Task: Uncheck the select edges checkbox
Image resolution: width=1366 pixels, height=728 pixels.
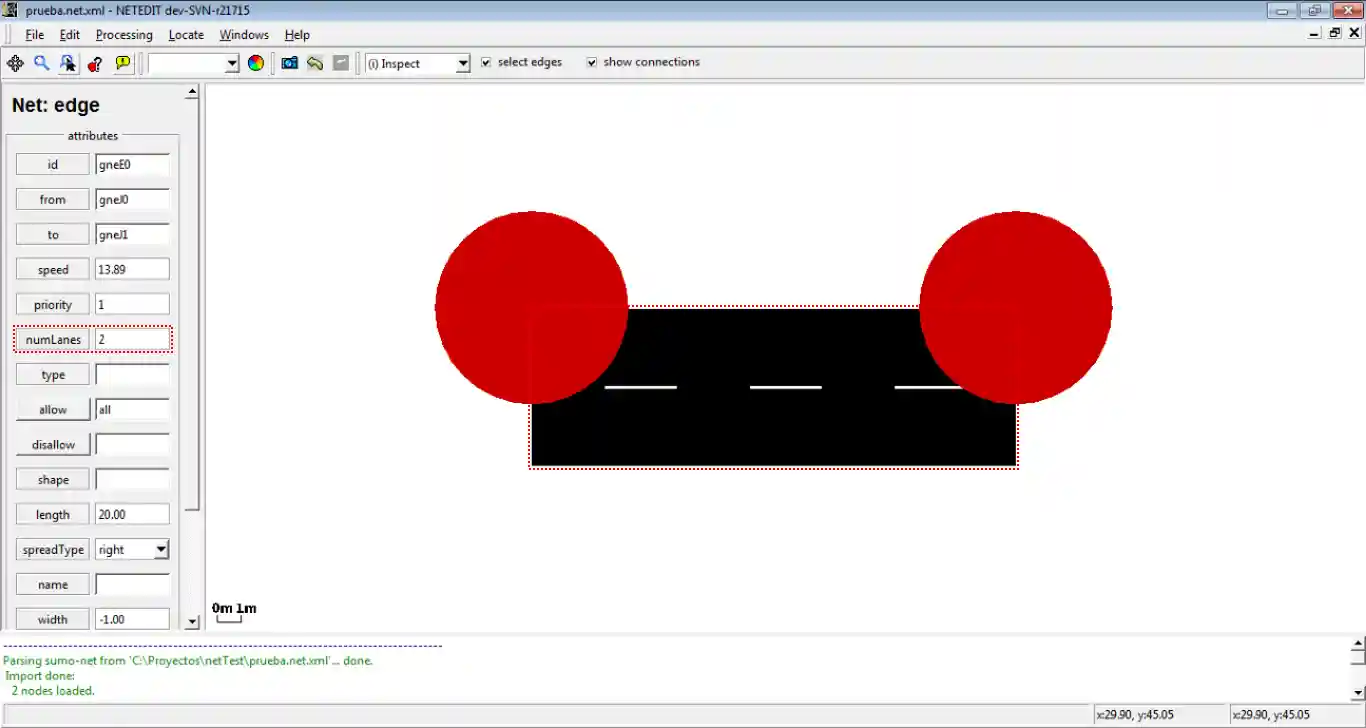Action: [x=486, y=62]
